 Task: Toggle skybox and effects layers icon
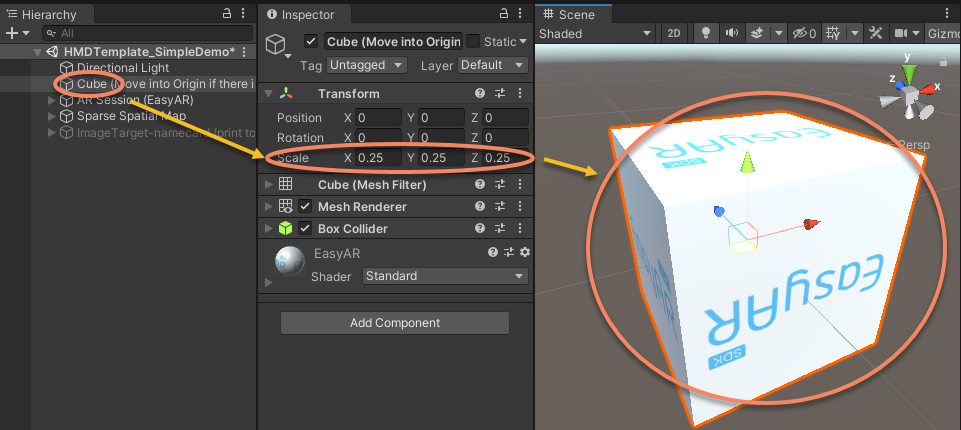click(758, 33)
